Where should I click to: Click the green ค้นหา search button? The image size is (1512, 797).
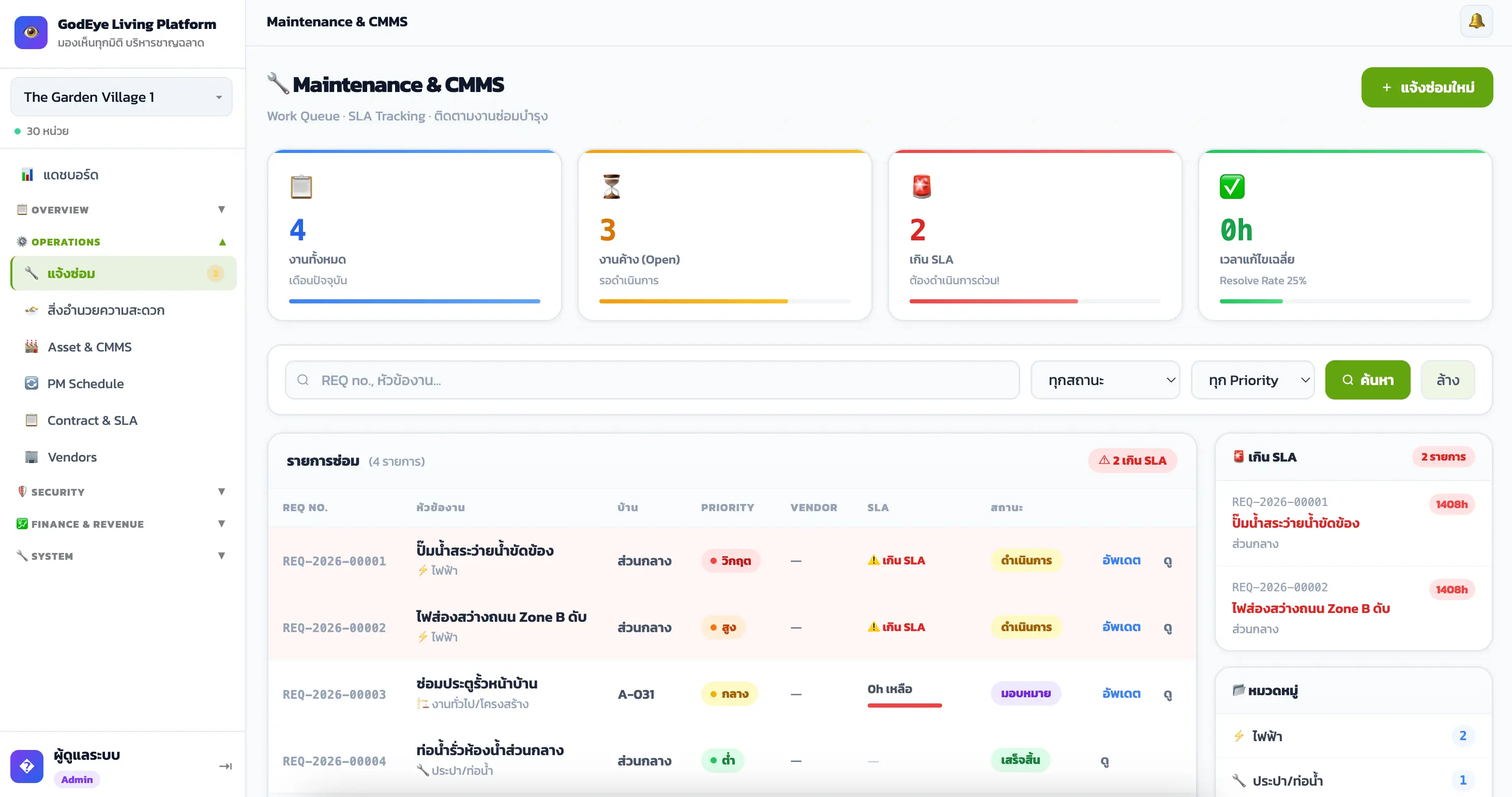click(1368, 380)
